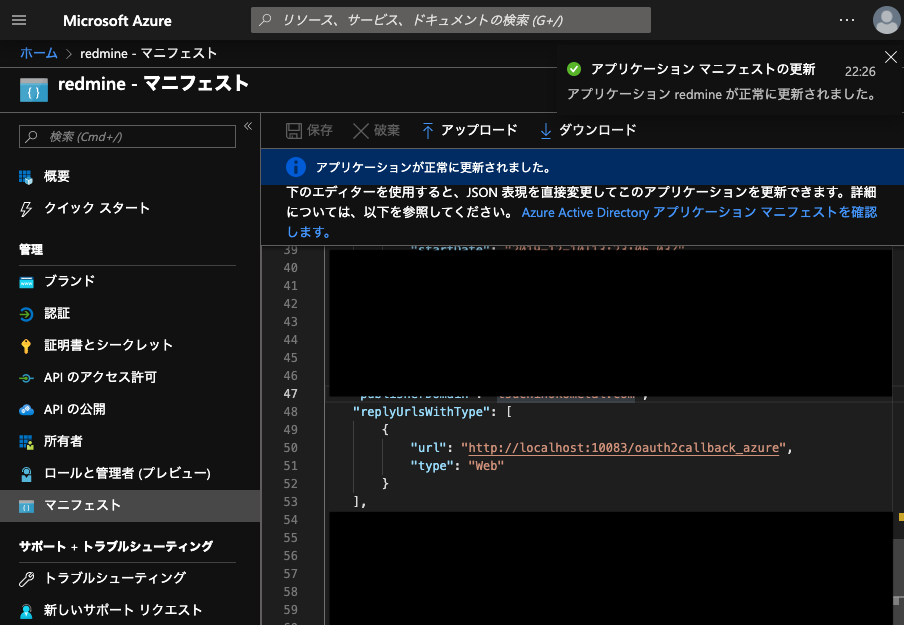Click the "type": "Web" line in editor
Viewport: 904px width, 625px height.
[x=457, y=466]
